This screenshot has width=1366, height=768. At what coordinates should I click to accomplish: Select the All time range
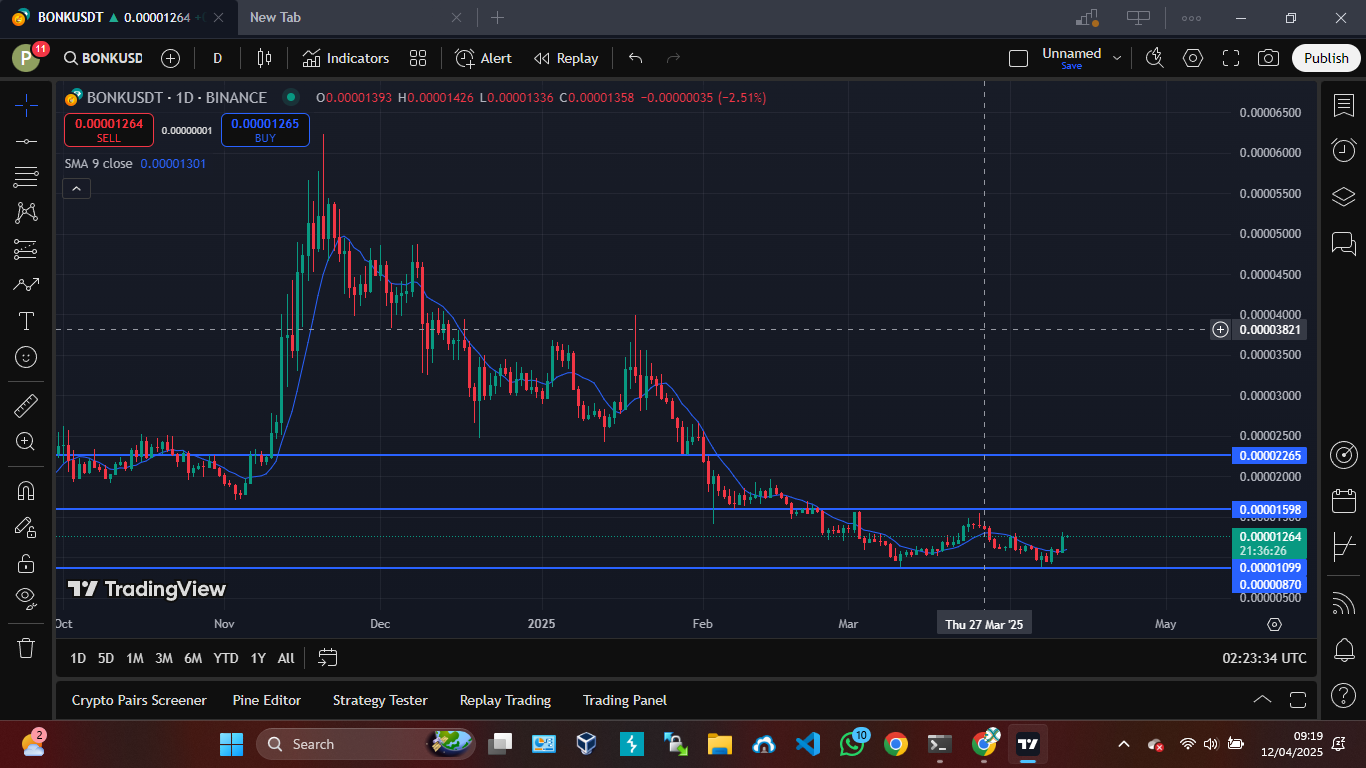[x=286, y=658]
